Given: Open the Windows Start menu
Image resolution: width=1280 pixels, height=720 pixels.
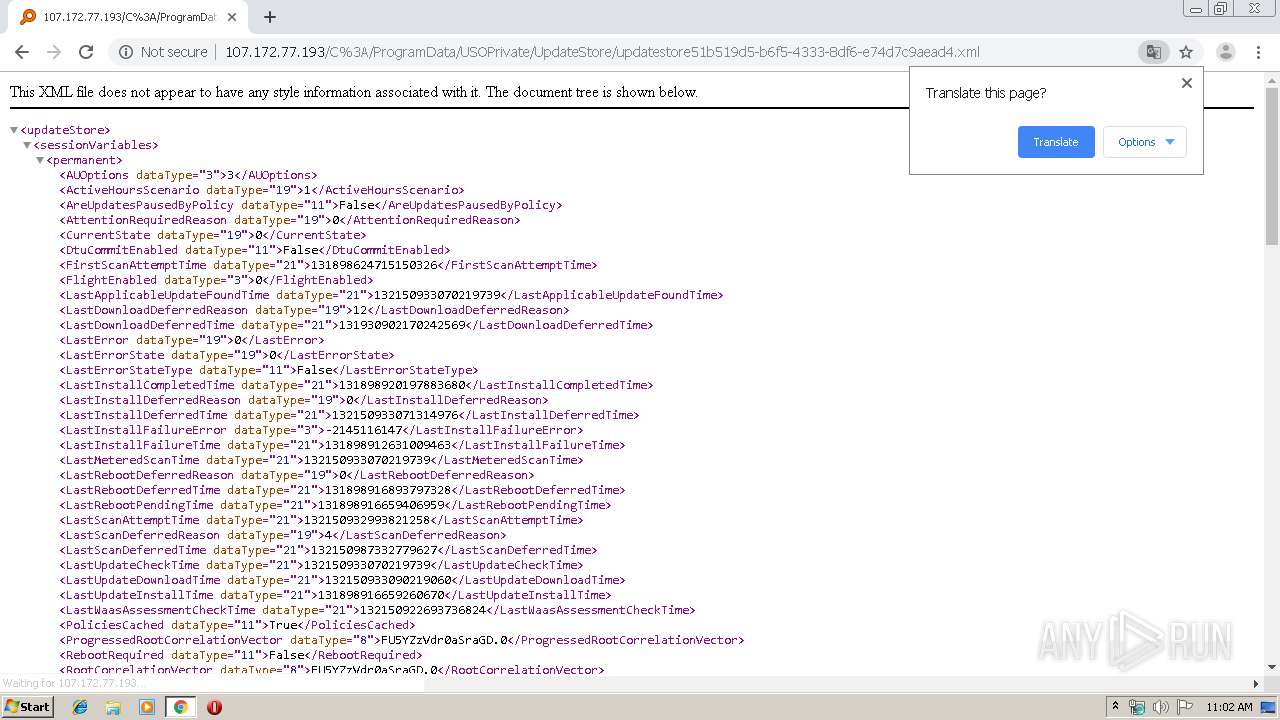Looking at the screenshot, I should (x=27, y=706).
